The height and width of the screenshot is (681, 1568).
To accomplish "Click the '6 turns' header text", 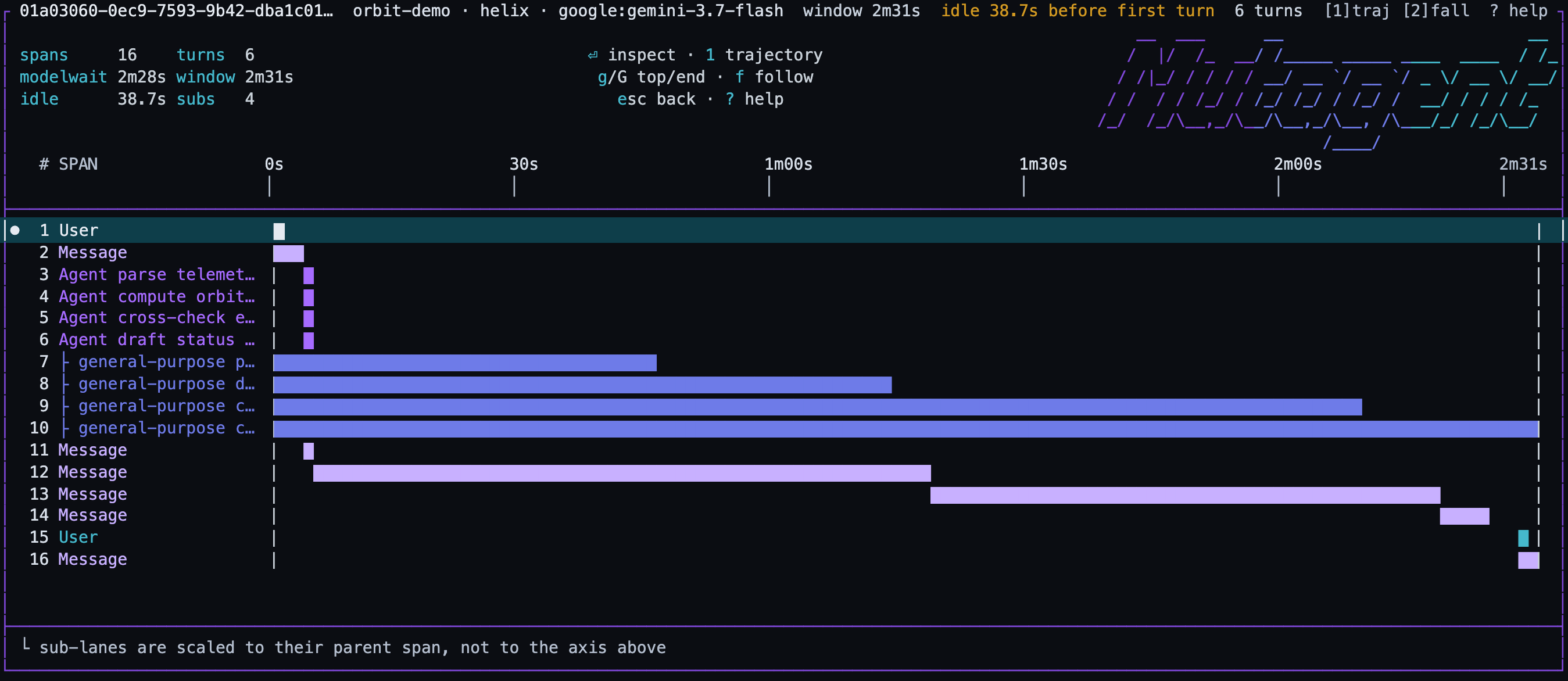I will tap(1269, 11).
